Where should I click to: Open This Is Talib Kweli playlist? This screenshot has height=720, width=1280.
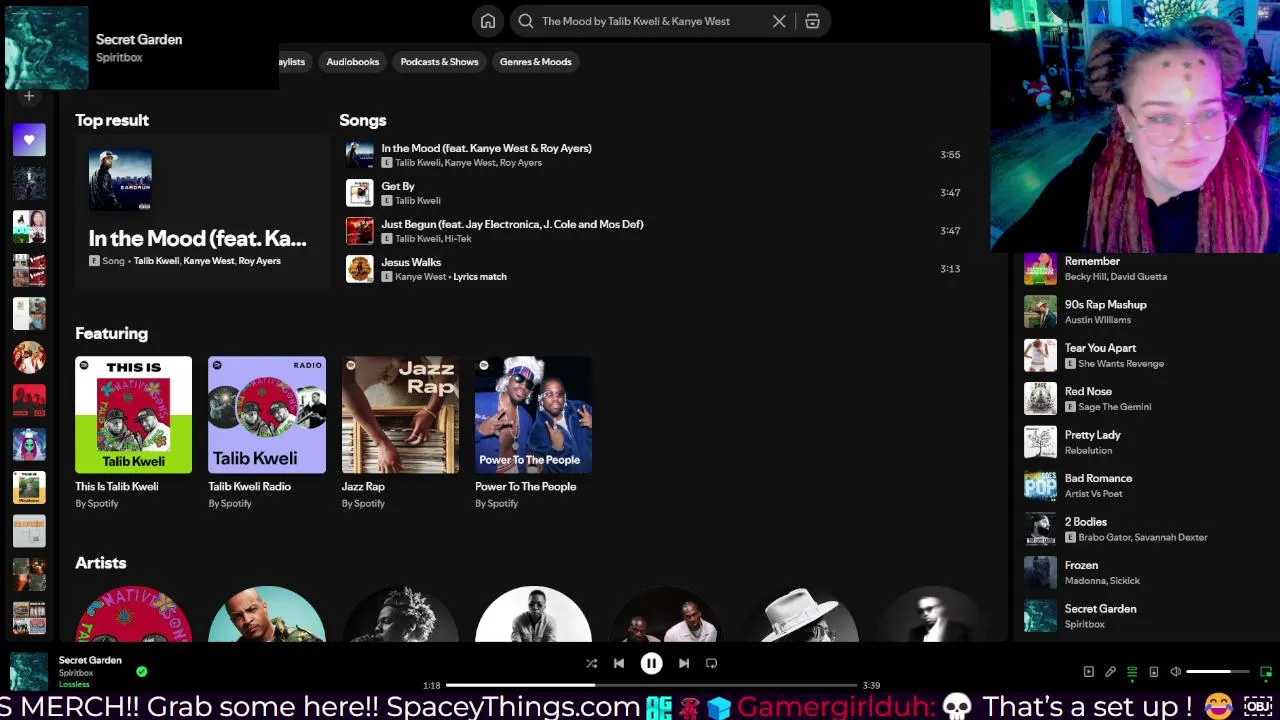click(133, 432)
